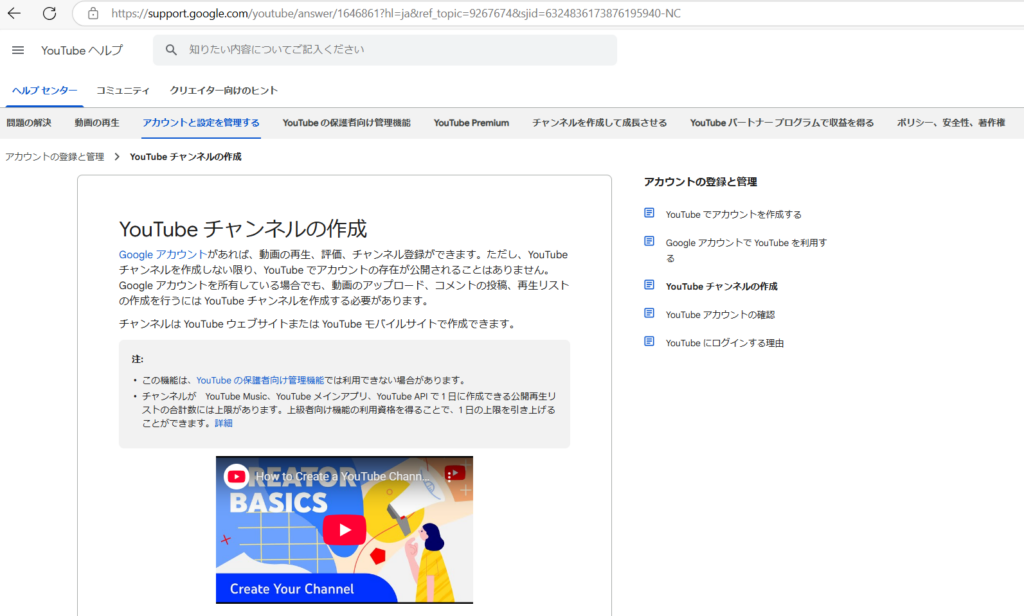Click article icon beside YouTube でアカウントを作成する
This screenshot has height=616, width=1024.
click(648, 213)
